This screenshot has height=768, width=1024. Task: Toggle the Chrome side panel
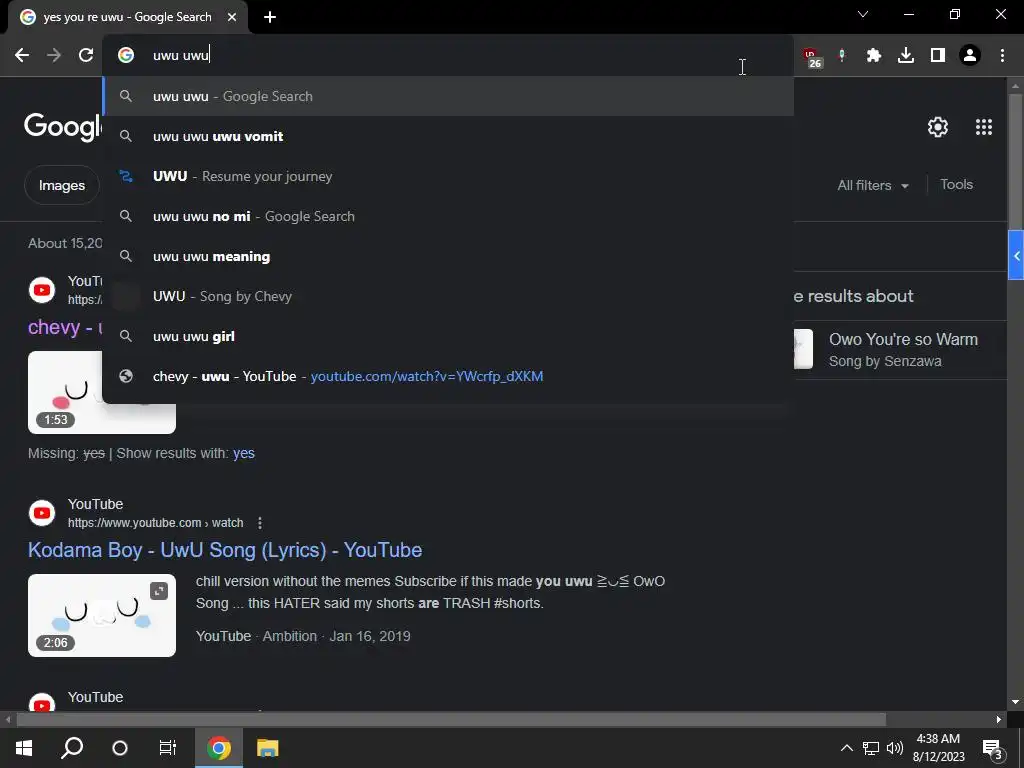(x=938, y=56)
